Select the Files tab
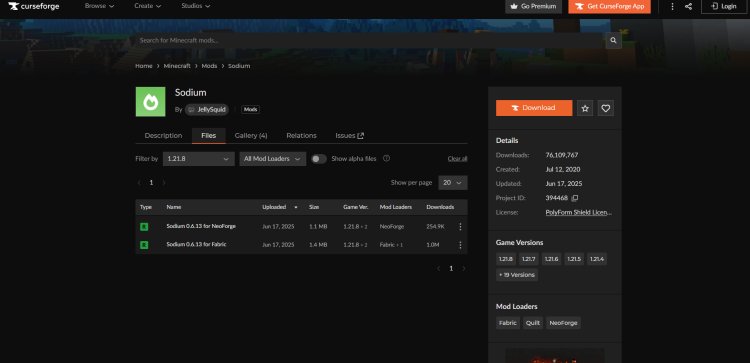This screenshot has width=750, height=363. click(x=209, y=136)
